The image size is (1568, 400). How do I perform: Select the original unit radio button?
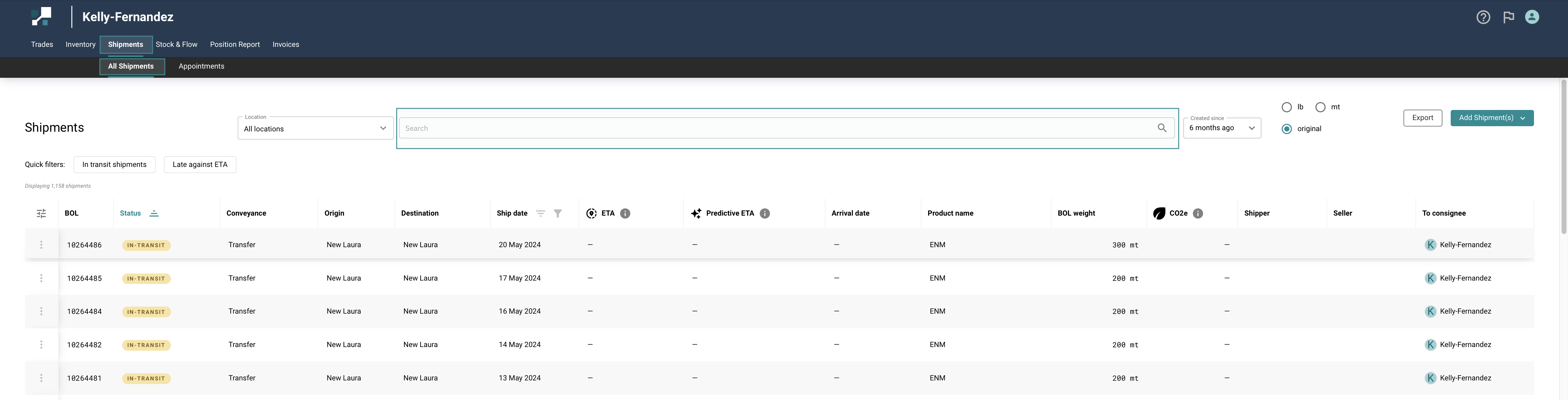[1287, 129]
